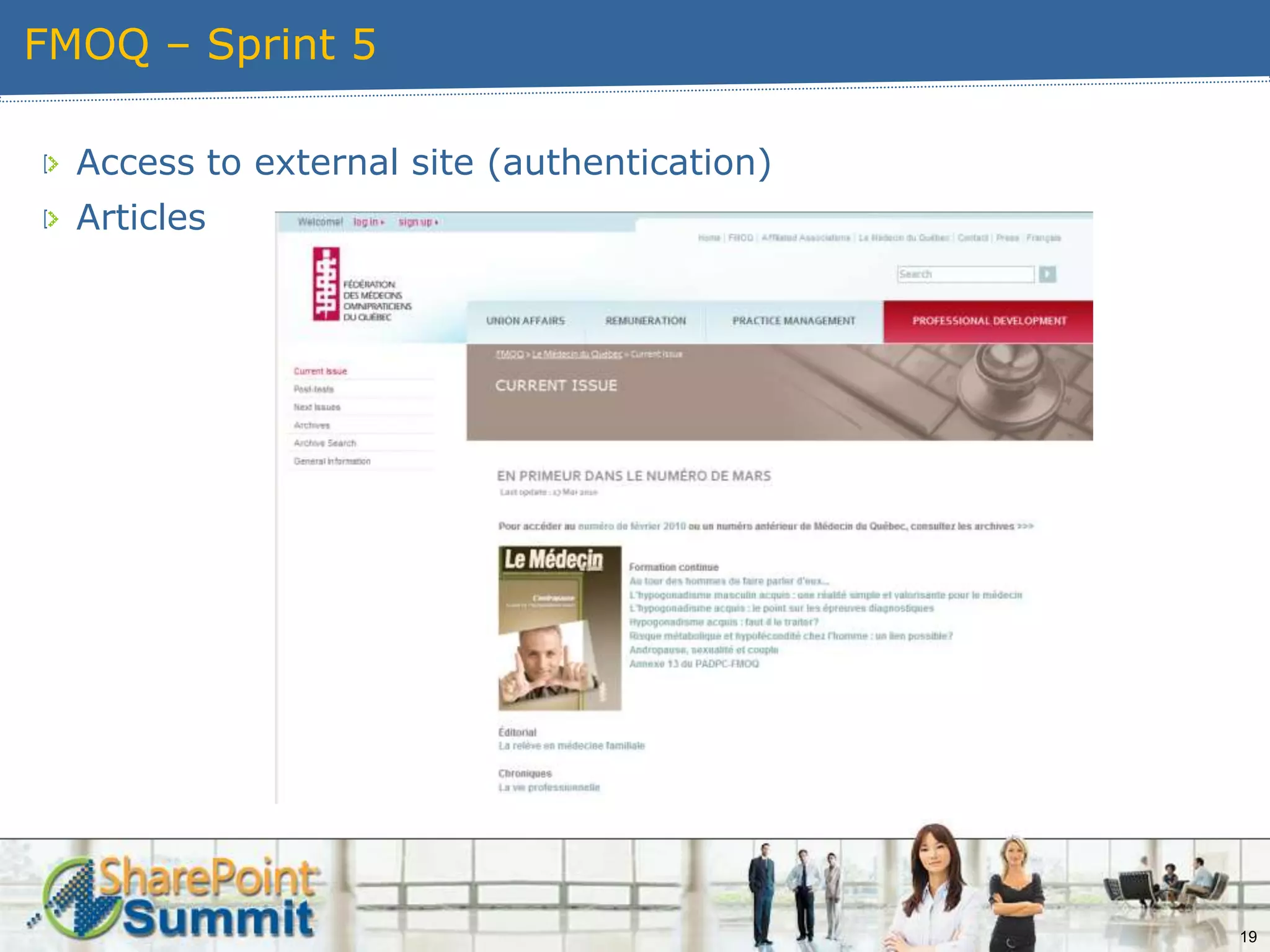Open article on épreuves diagnostiques

coord(781,609)
